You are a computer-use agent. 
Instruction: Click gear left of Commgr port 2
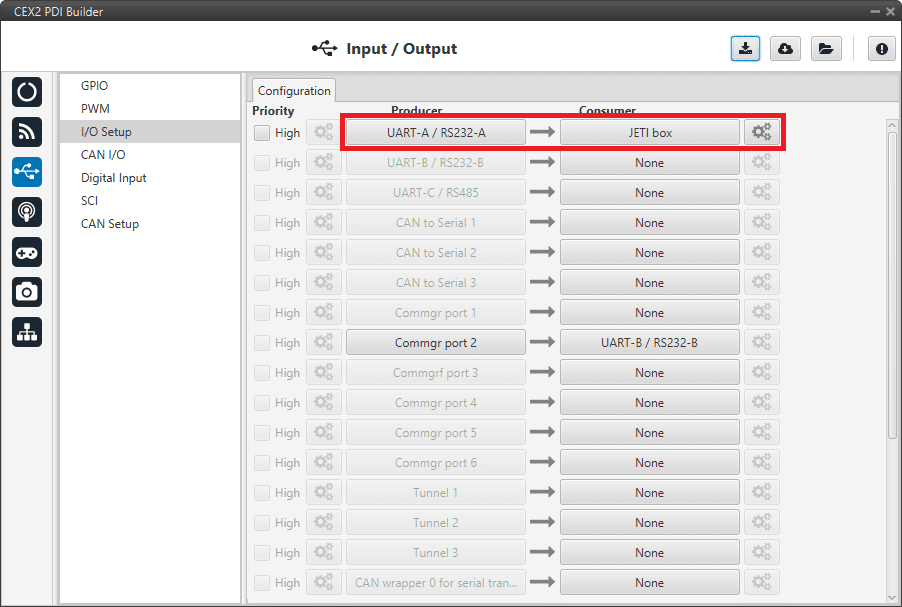click(x=324, y=342)
